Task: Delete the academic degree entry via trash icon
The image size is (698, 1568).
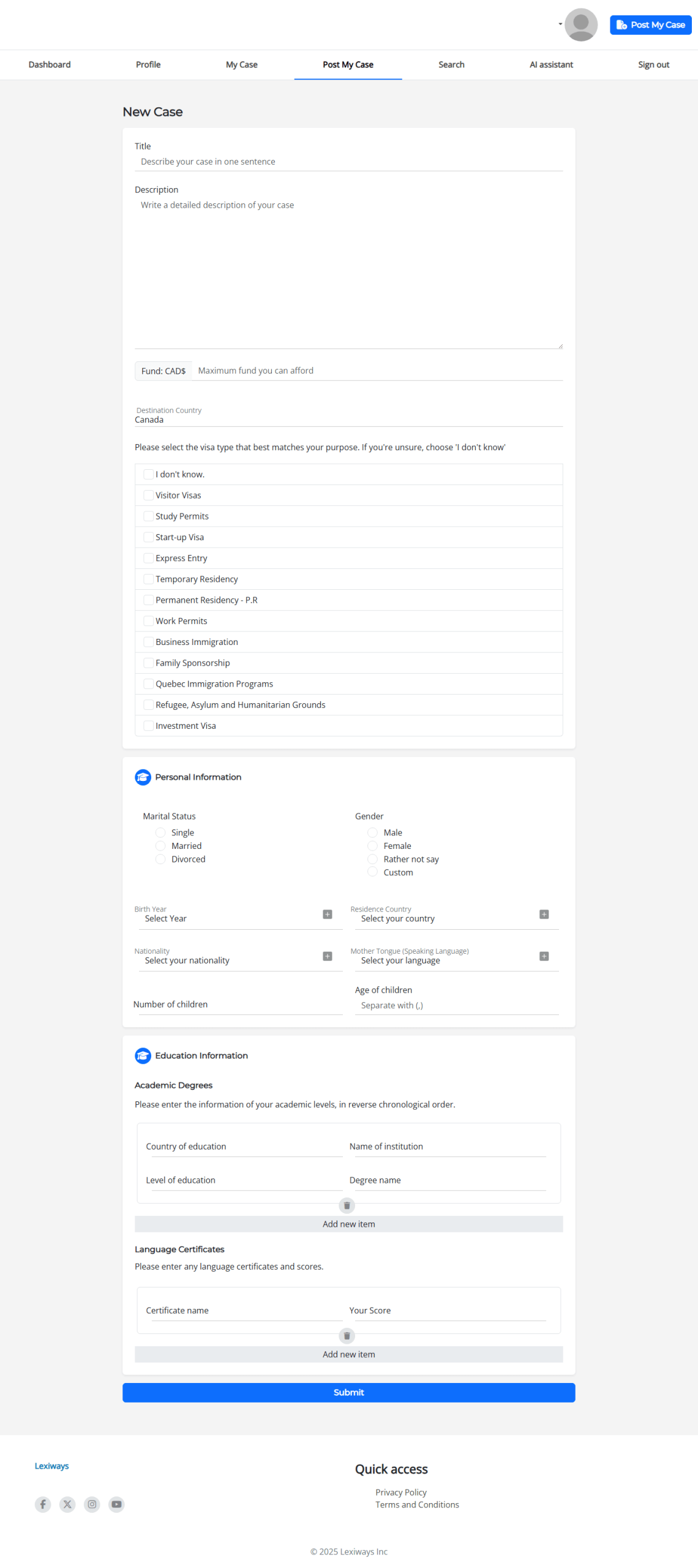Action: pos(347,1205)
